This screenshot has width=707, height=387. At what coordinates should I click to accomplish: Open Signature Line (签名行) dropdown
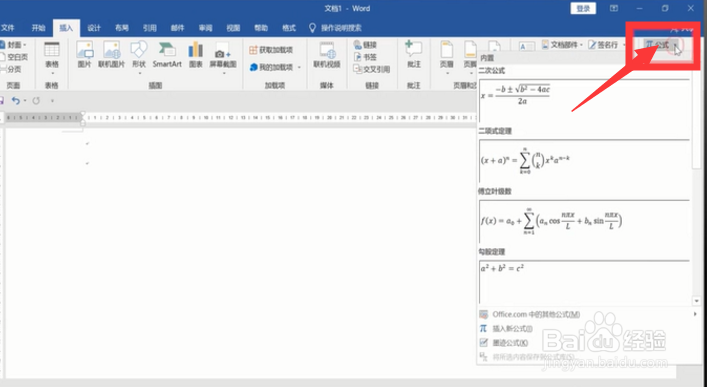click(607, 45)
